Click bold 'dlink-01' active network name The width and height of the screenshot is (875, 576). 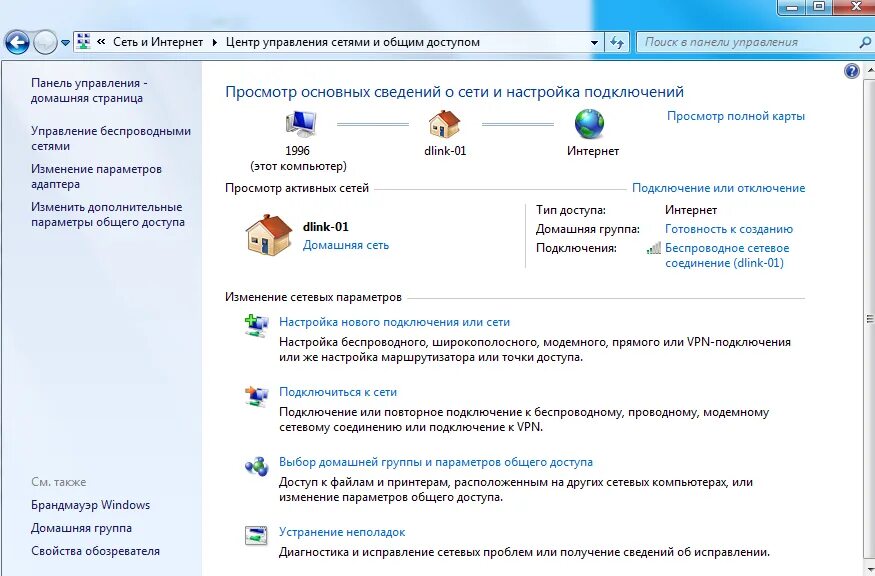click(325, 227)
